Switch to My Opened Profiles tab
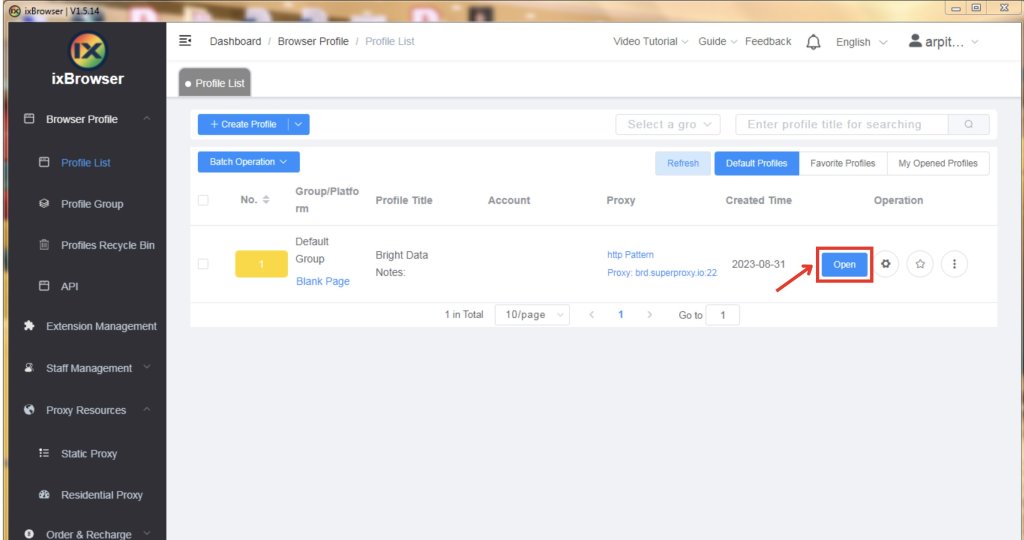1024x540 pixels. 937,163
